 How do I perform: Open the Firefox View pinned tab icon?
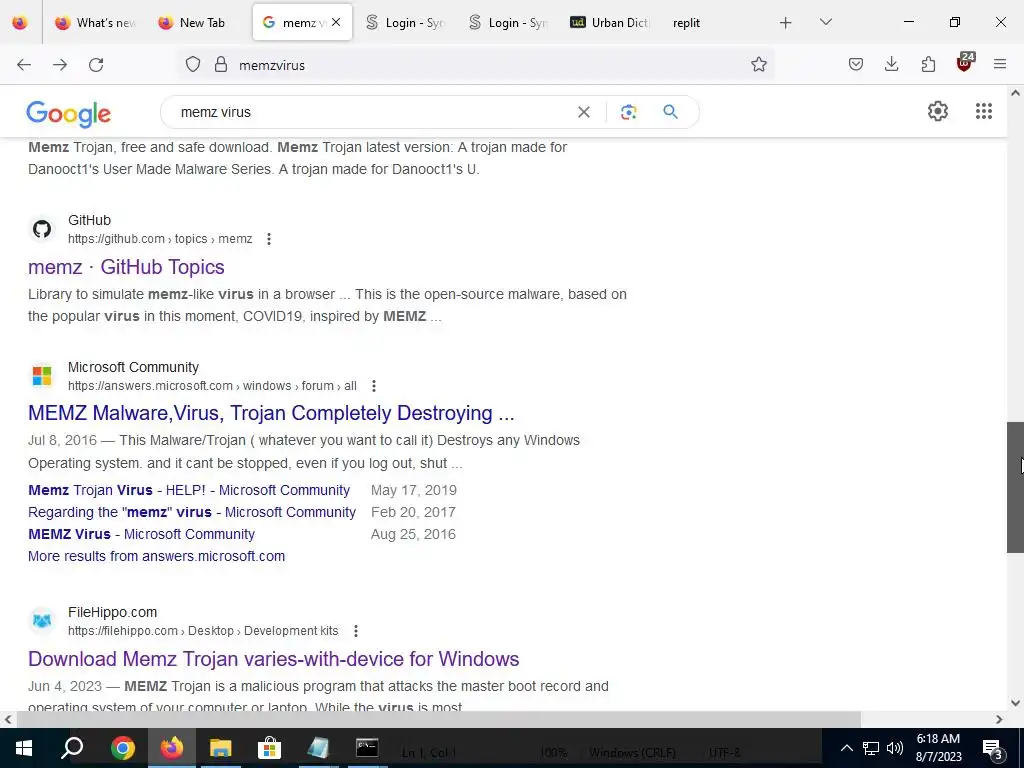(x=20, y=23)
